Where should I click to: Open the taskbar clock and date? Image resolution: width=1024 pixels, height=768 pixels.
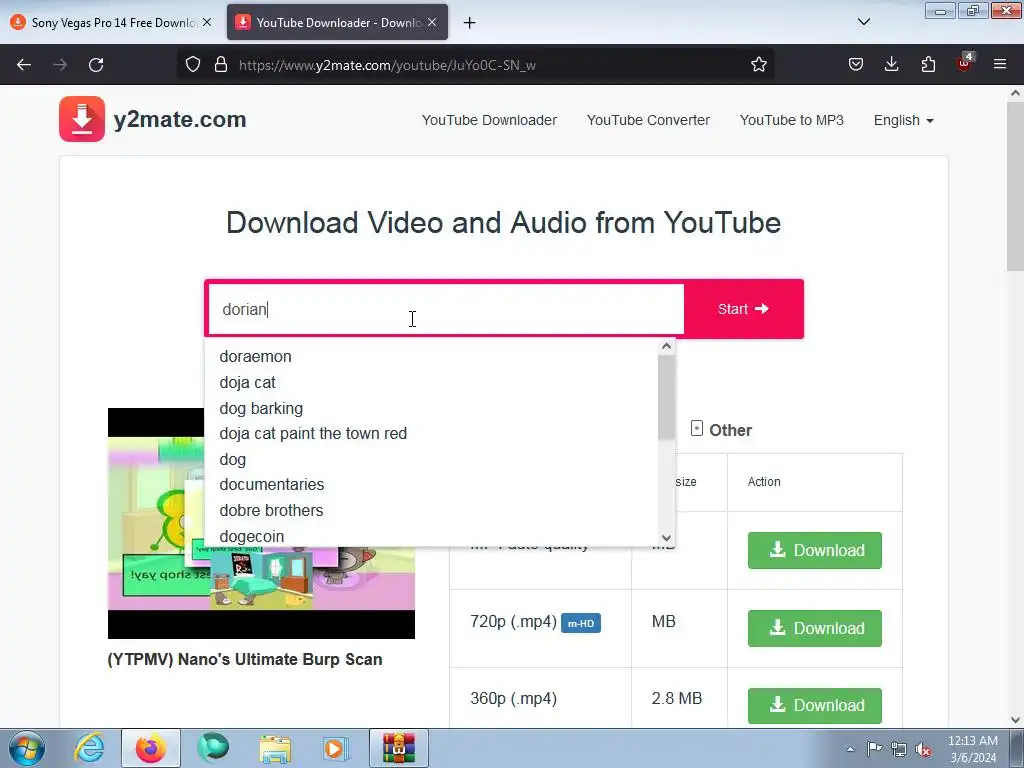[x=972, y=749]
